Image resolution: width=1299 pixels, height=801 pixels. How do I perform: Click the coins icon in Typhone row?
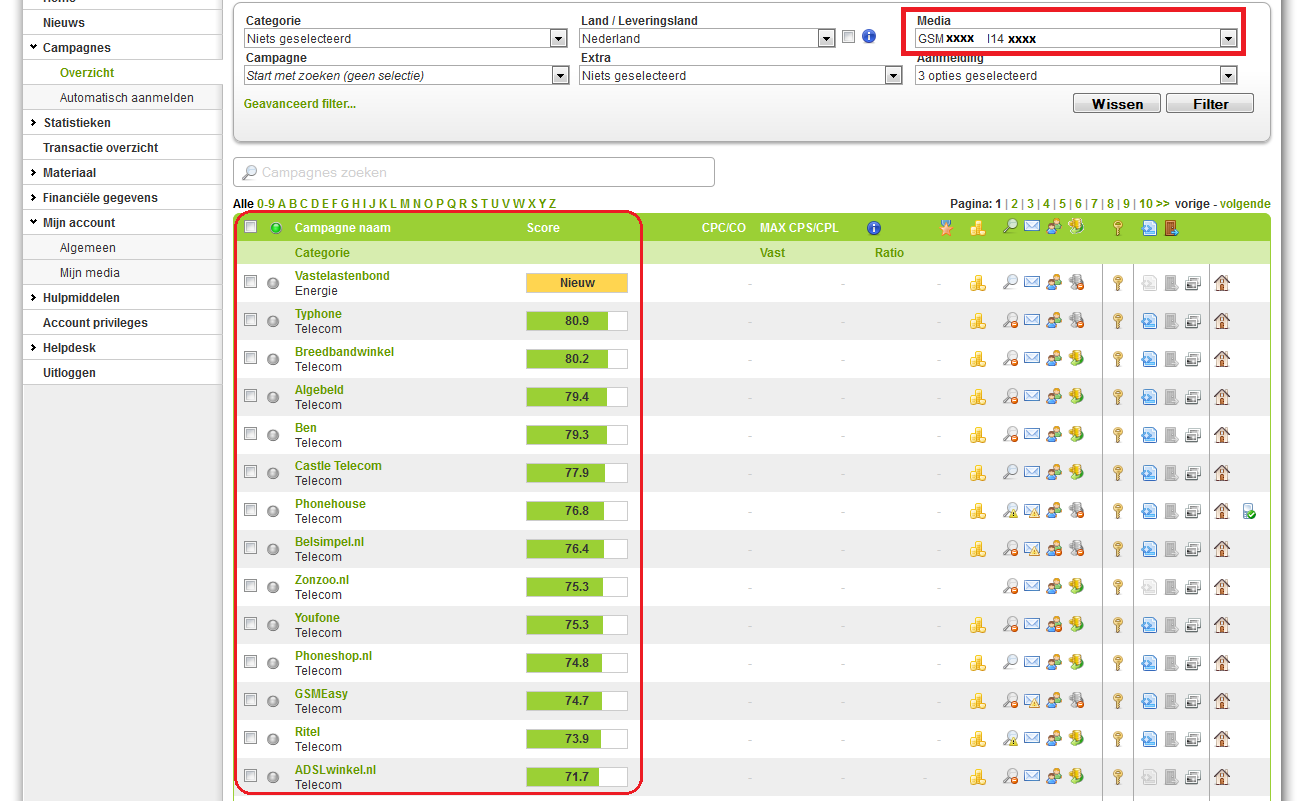(x=978, y=321)
